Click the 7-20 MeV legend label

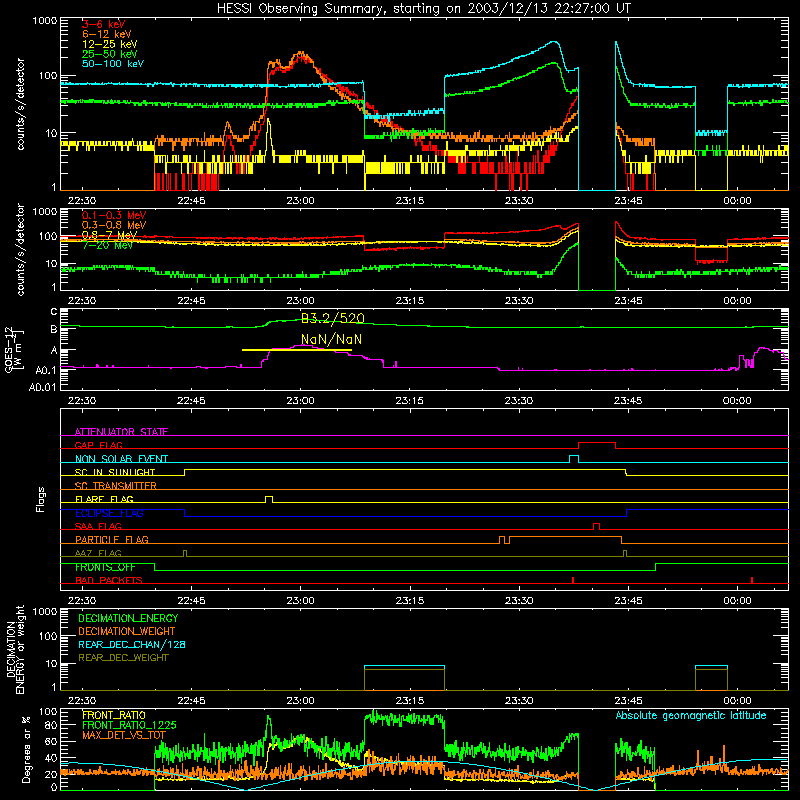(107, 245)
